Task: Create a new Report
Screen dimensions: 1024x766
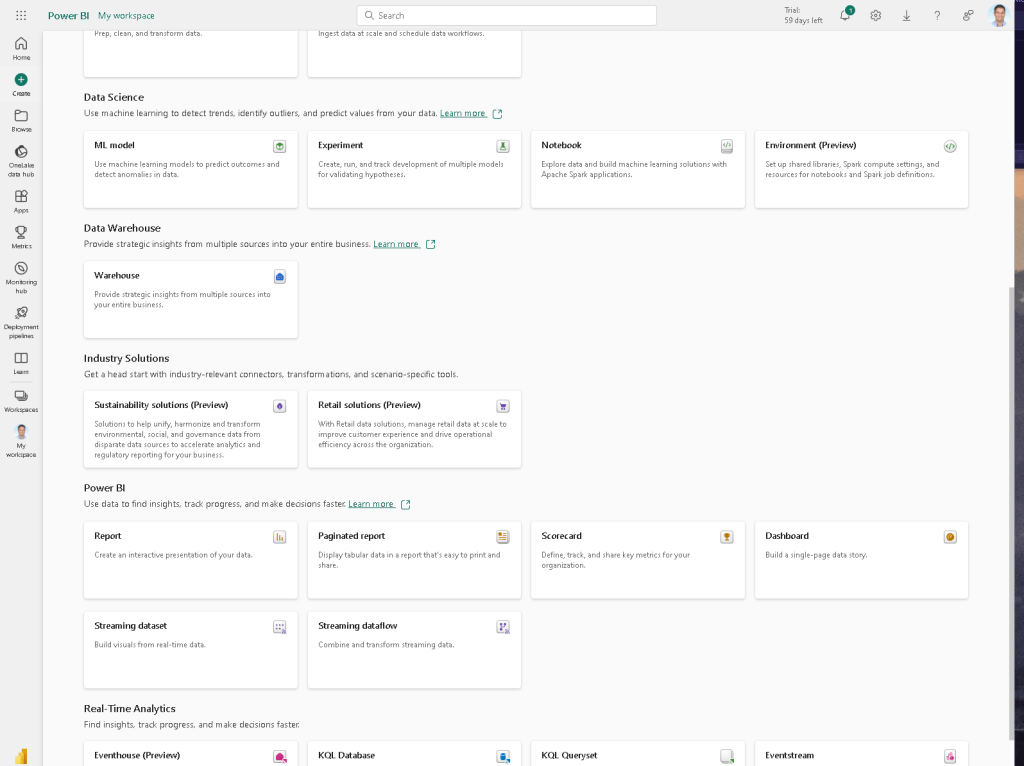Action: click(x=191, y=560)
